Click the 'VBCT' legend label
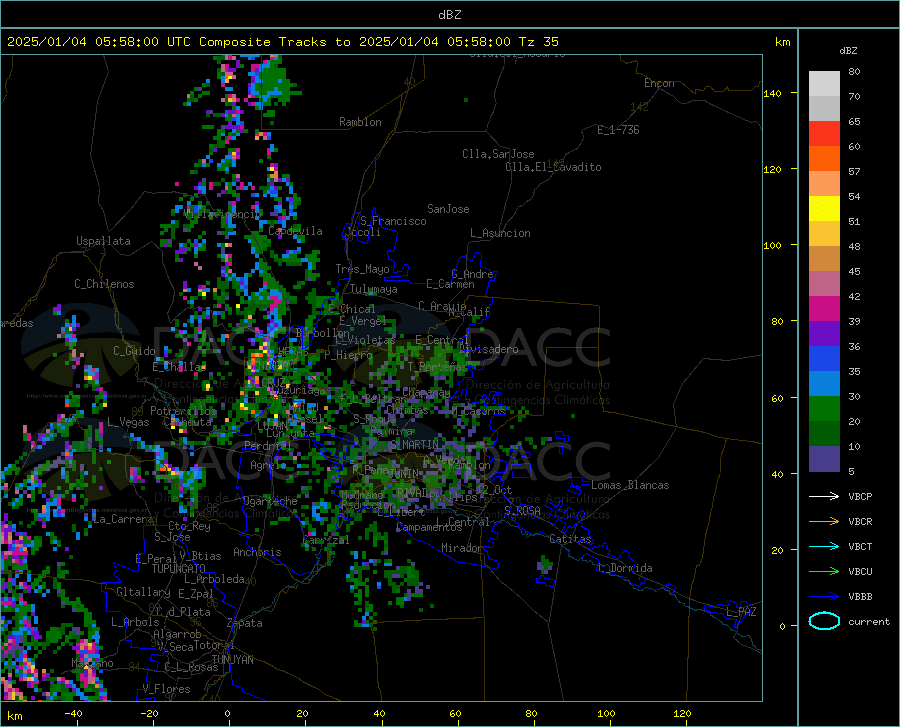The width and height of the screenshot is (900, 727). coord(860,546)
